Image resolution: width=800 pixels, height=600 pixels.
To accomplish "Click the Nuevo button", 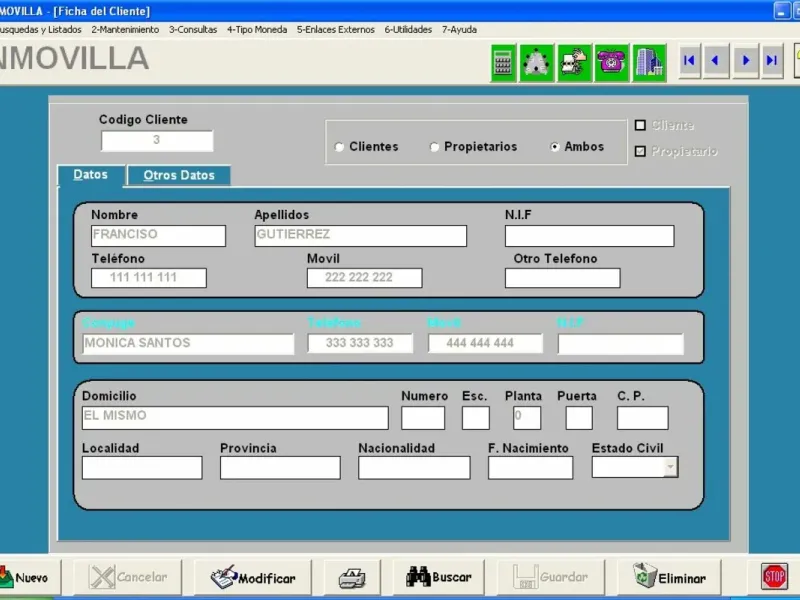I will pos(29,578).
